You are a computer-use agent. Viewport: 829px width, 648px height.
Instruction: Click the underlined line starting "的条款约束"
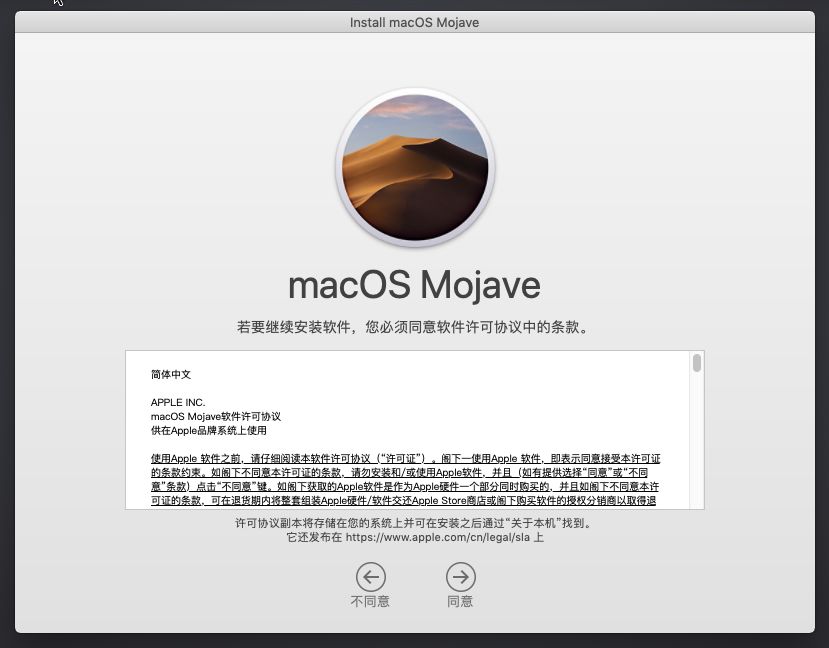click(405, 472)
